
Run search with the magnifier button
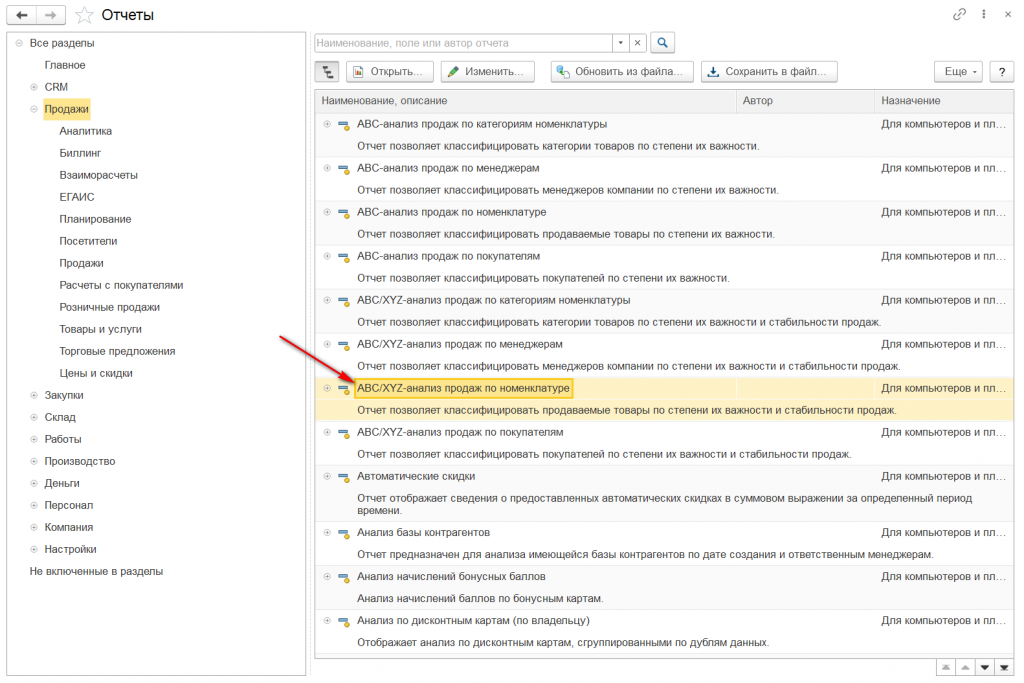[x=662, y=43]
